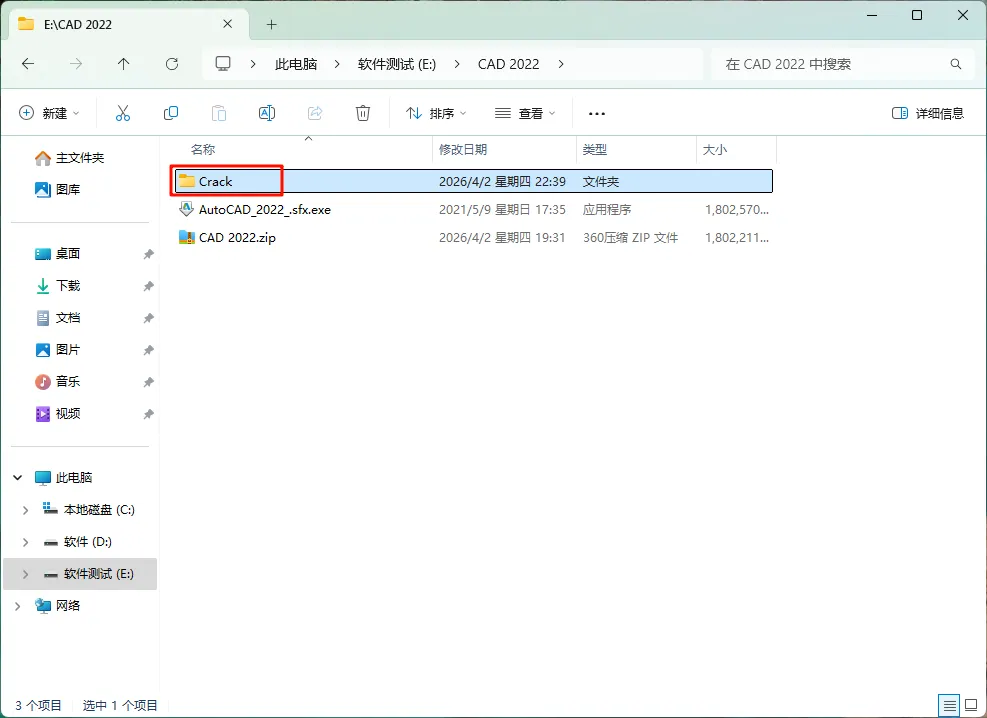Click the Share icon in toolbar
Image resolution: width=987 pixels, height=718 pixels.
315,113
